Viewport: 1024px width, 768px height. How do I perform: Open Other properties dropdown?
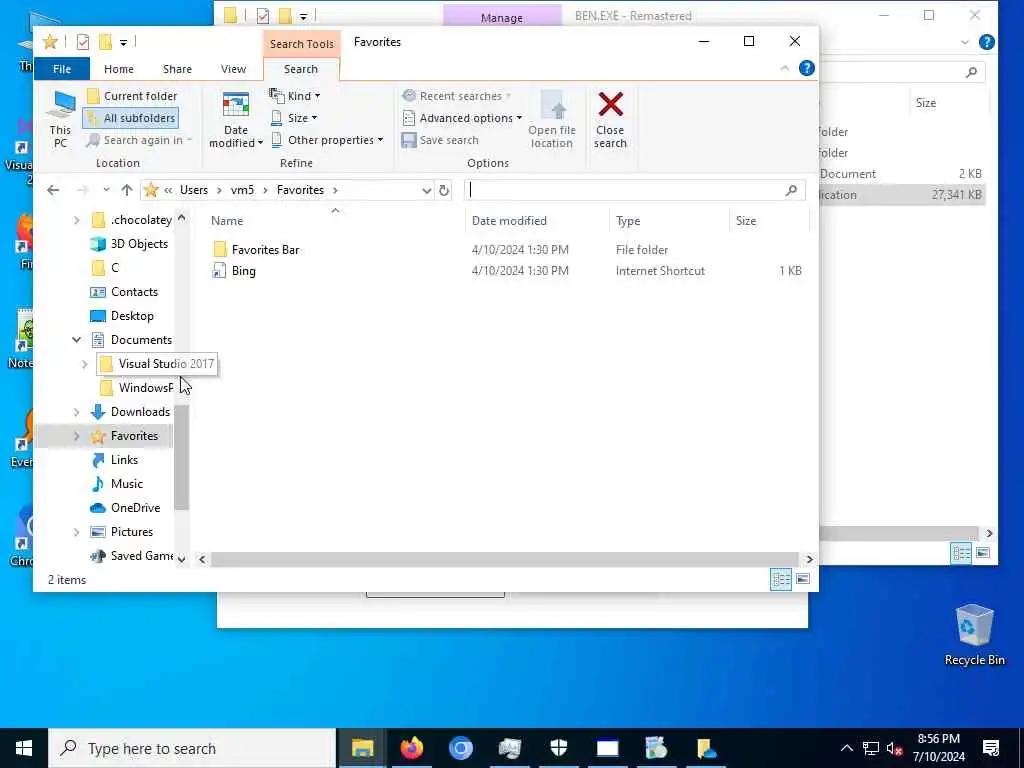point(327,140)
